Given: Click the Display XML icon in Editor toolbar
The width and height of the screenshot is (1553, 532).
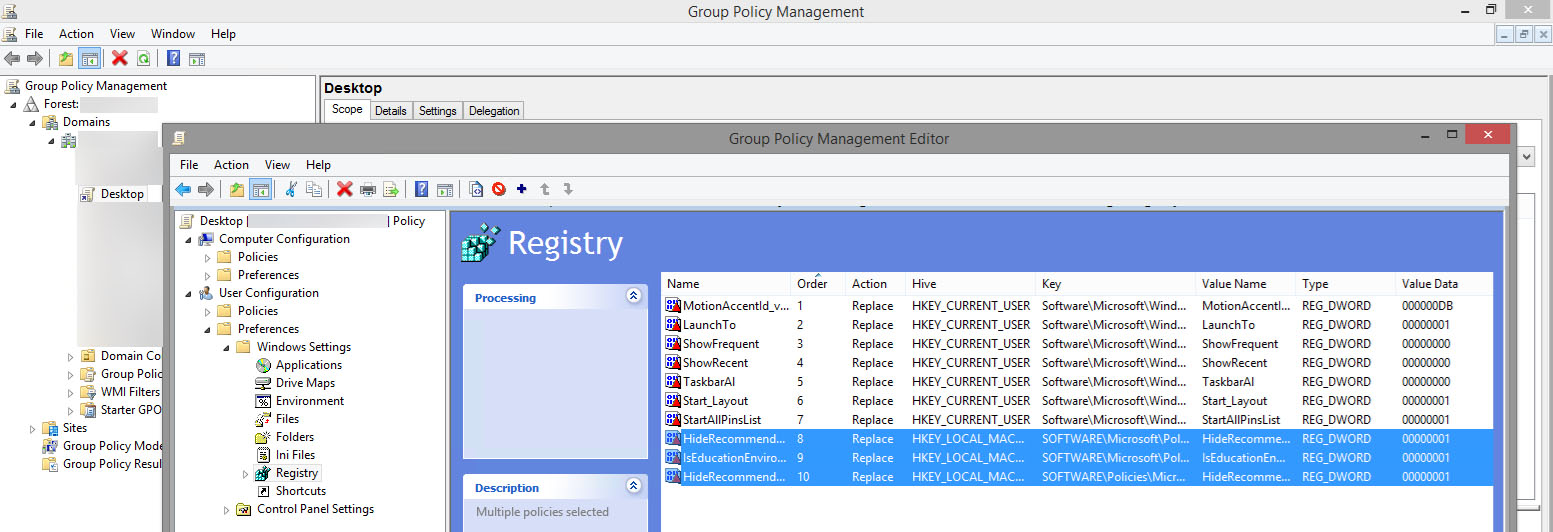Looking at the screenshot, I should tap(476, 189).
